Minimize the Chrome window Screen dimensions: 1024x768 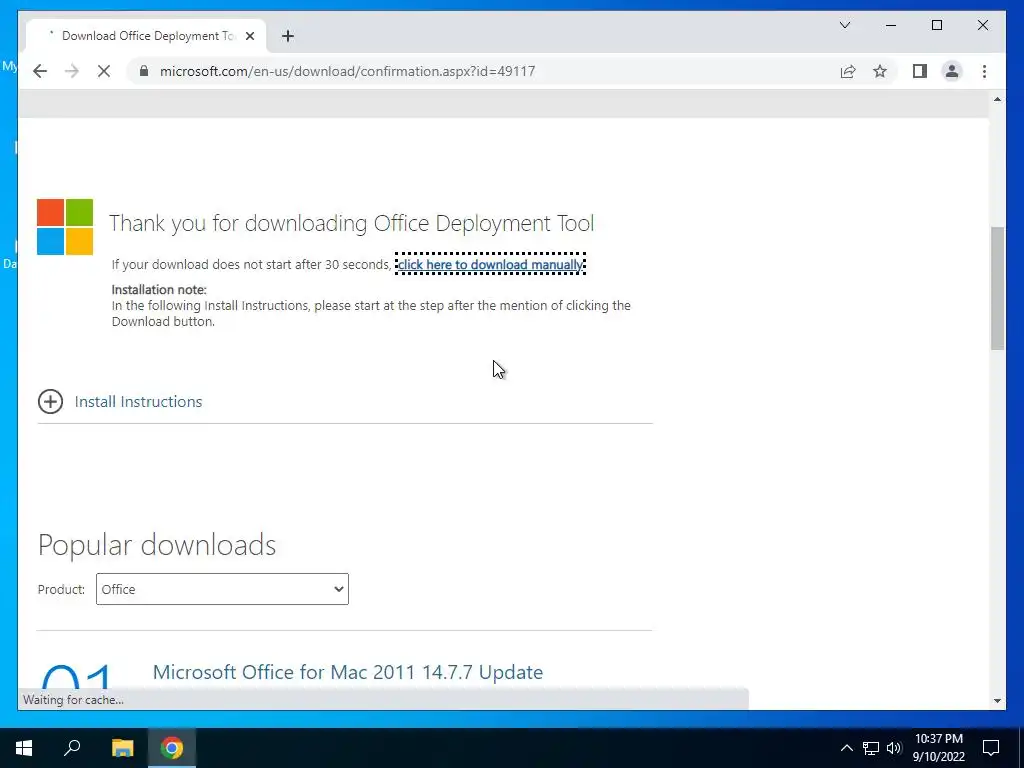point(891,25)
